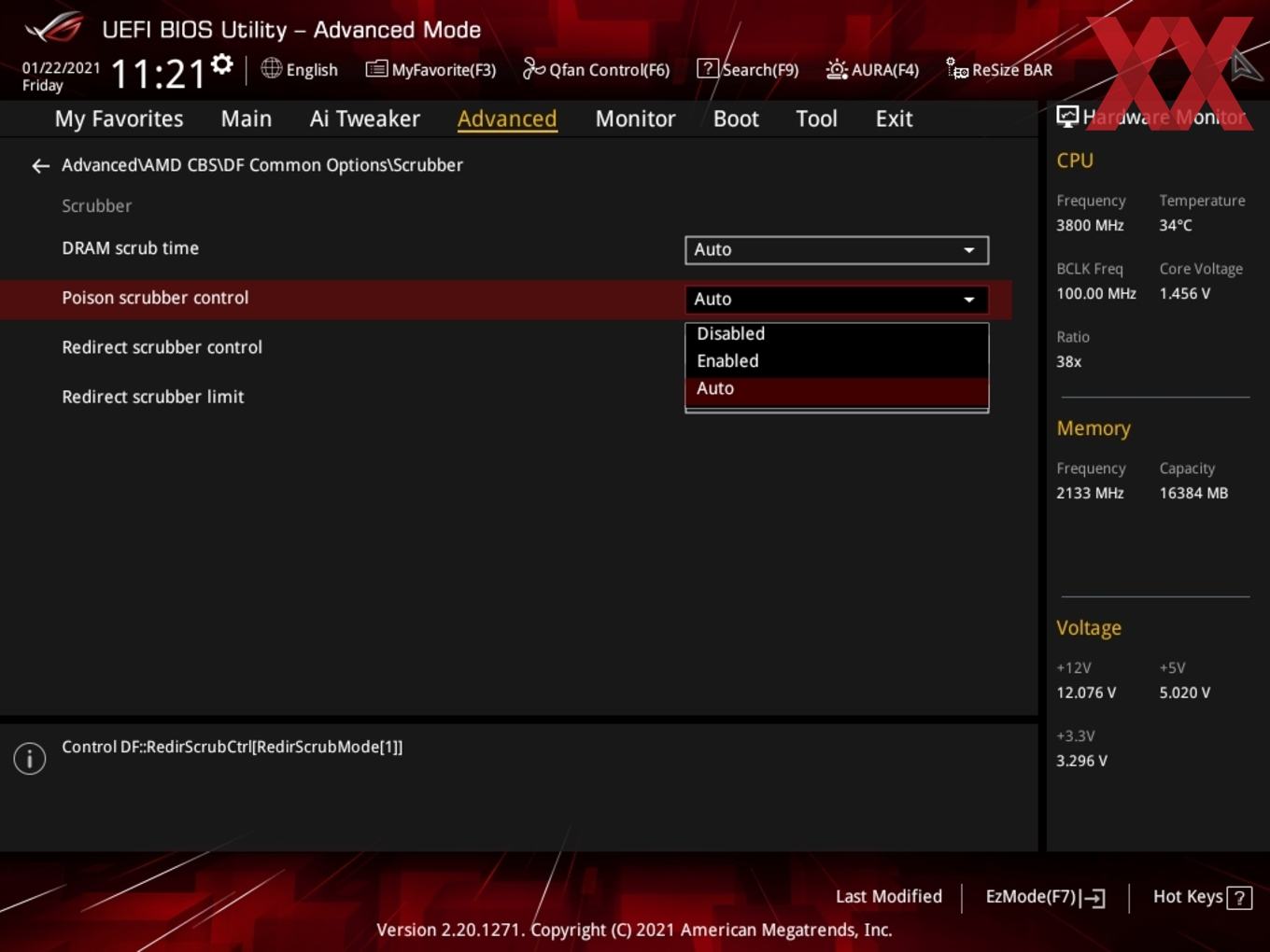Open Hot Keys help
Image resolution: width=1270 pixels, height=952 pixels.
(x=1202, y=897)
